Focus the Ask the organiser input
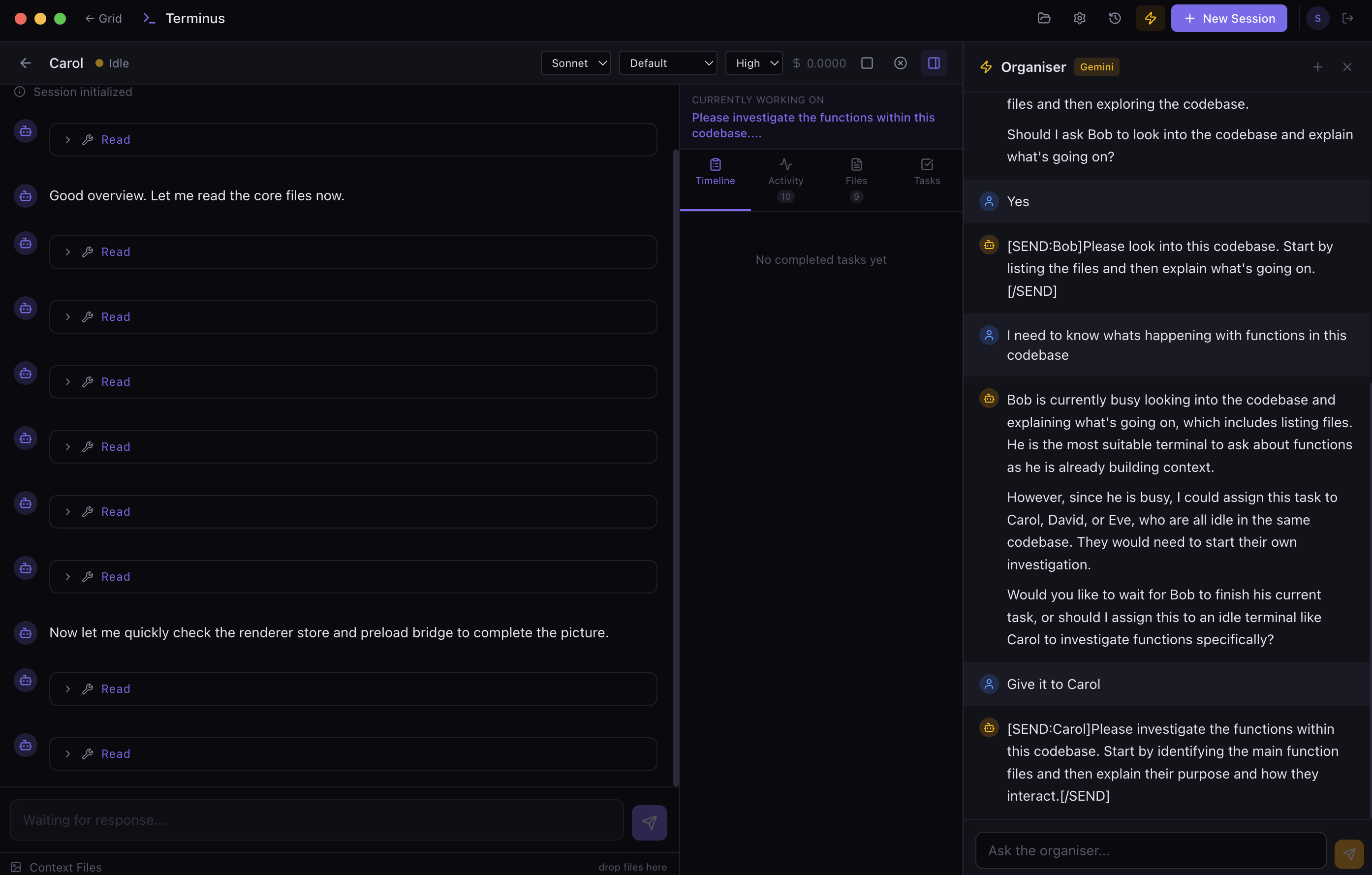This screenshot has height=875, width=1372. coord(1151,850)
